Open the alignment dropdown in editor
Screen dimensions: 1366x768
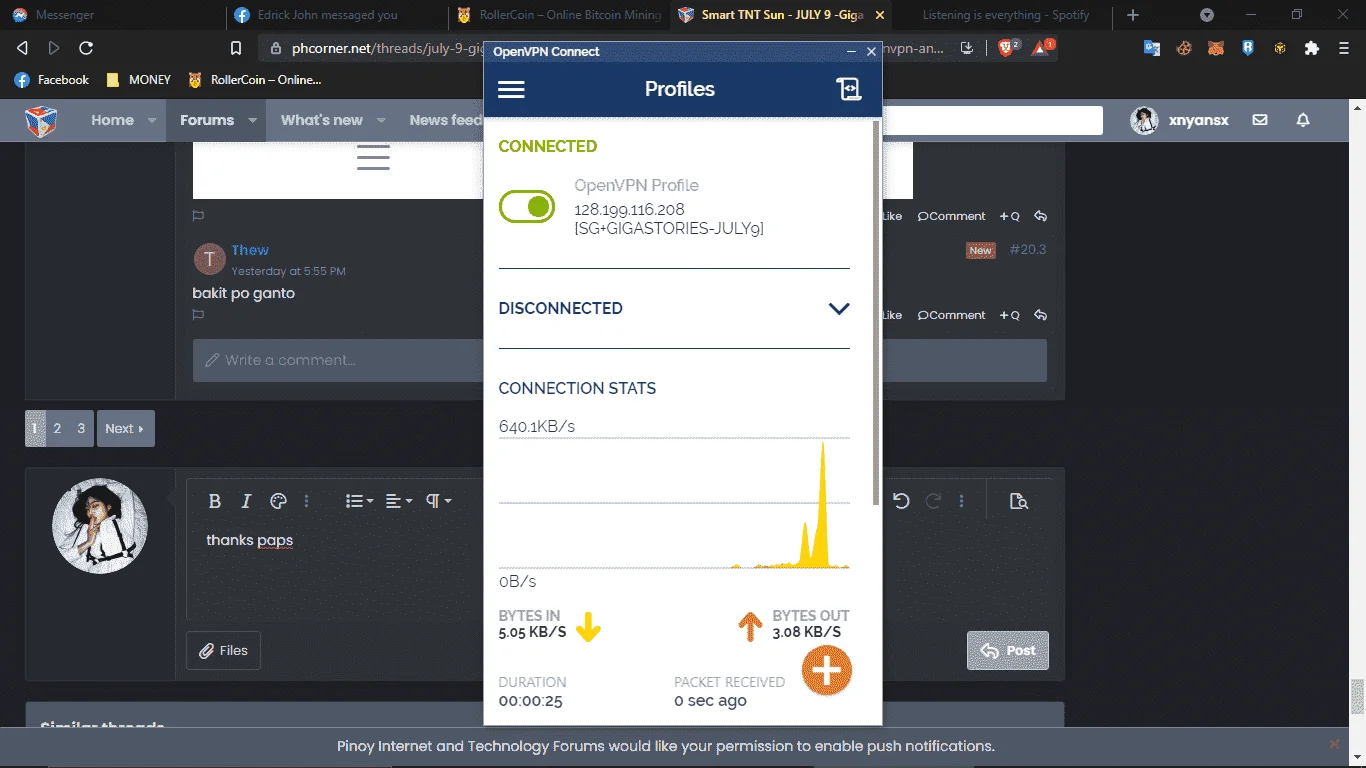point(399,501)
